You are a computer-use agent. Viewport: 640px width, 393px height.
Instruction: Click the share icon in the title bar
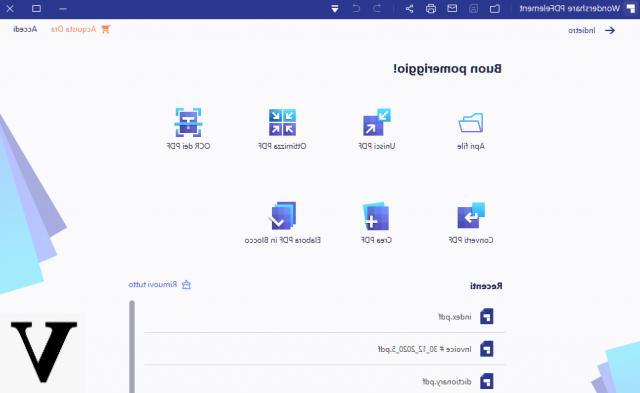tap(409, 9)
